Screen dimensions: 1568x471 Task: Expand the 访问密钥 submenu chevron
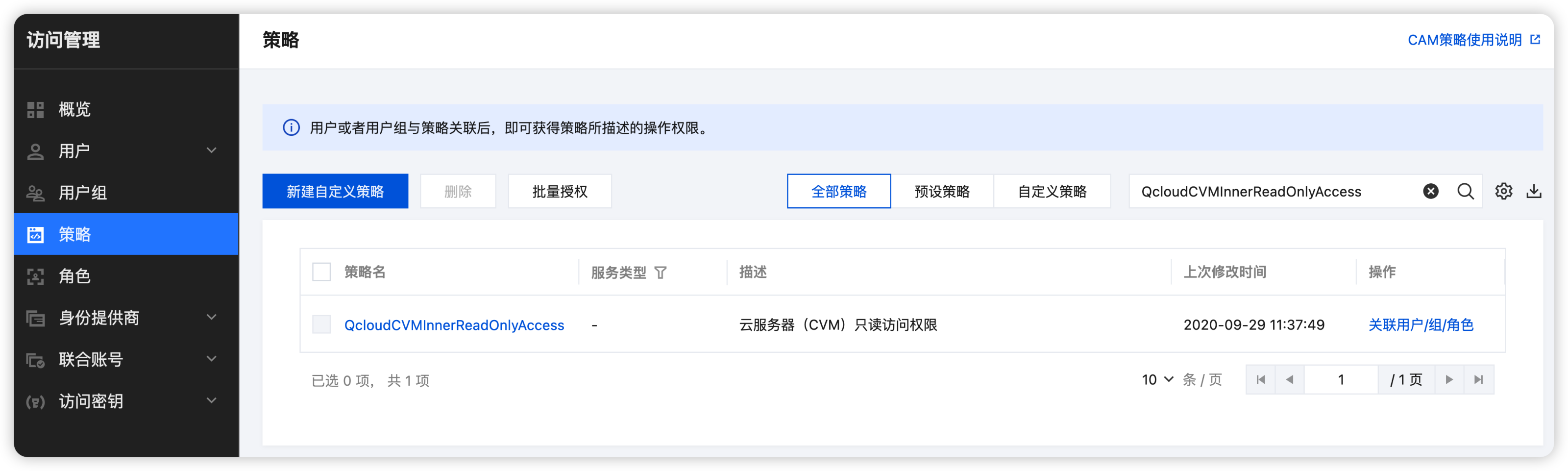click(211, 400)
